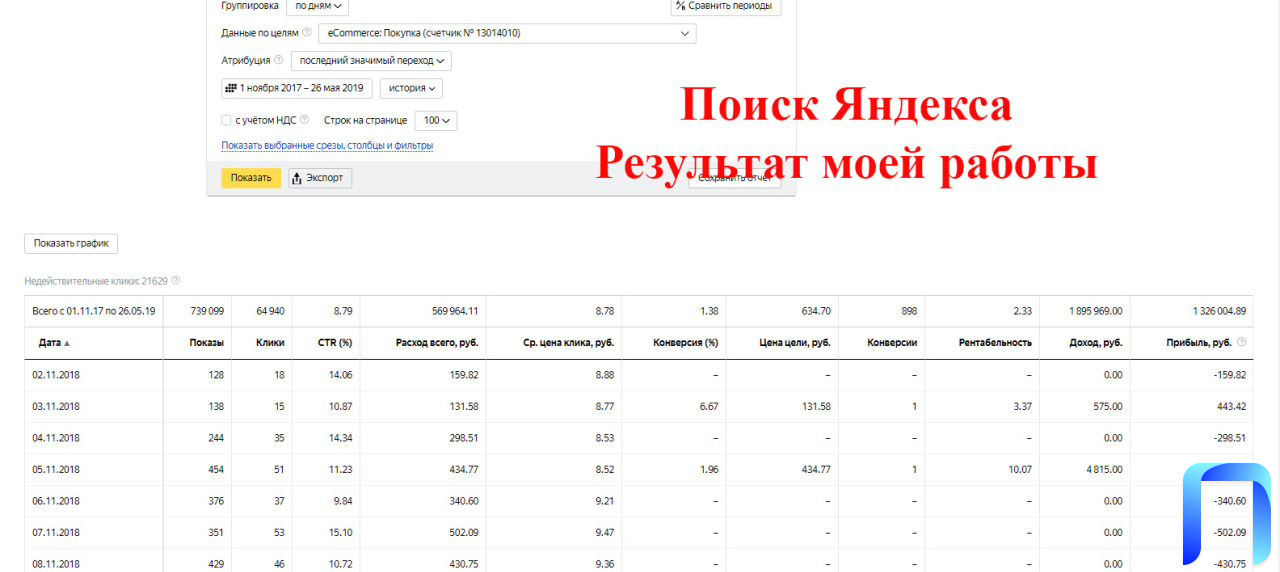Click average click price 9.47
The image size is (1280, 572).
click(604, 532)
